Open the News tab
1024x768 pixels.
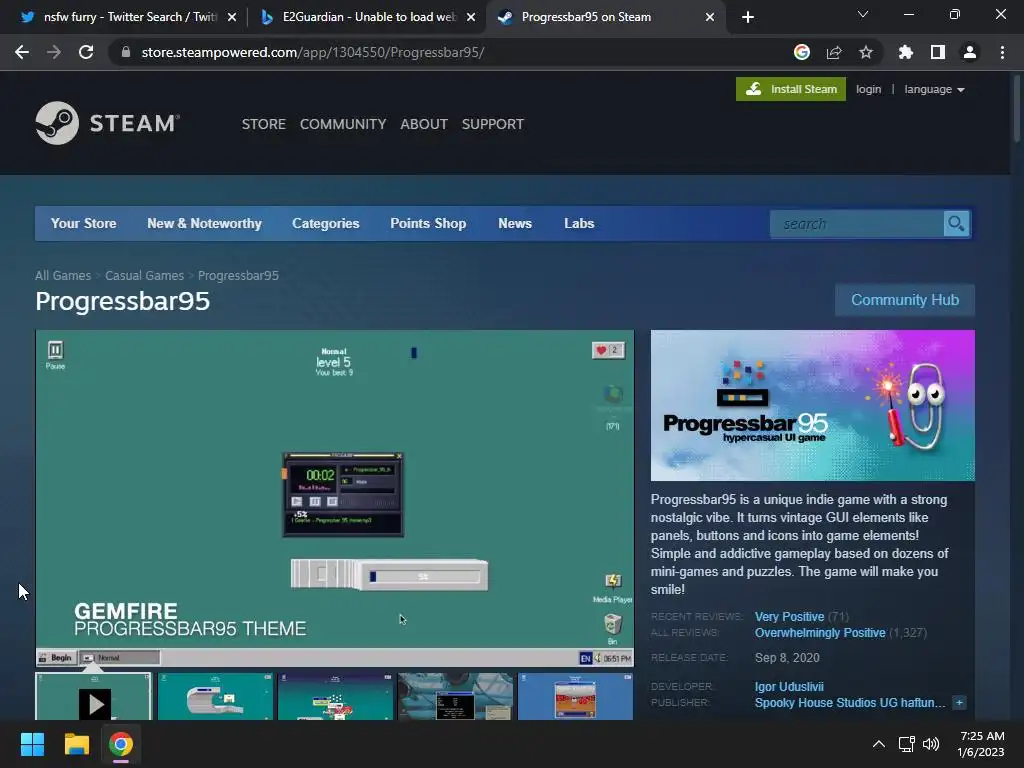515,223
